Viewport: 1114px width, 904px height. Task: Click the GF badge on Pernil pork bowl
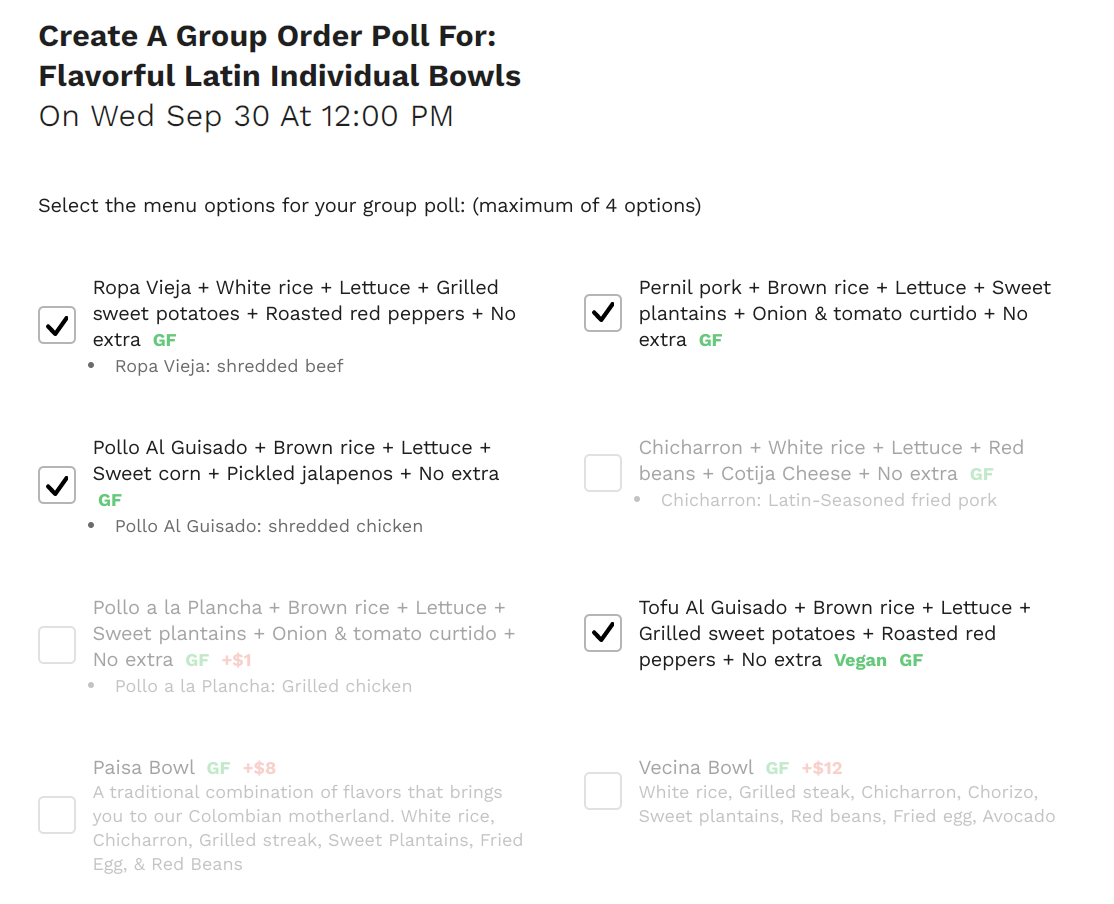point(710,340)
